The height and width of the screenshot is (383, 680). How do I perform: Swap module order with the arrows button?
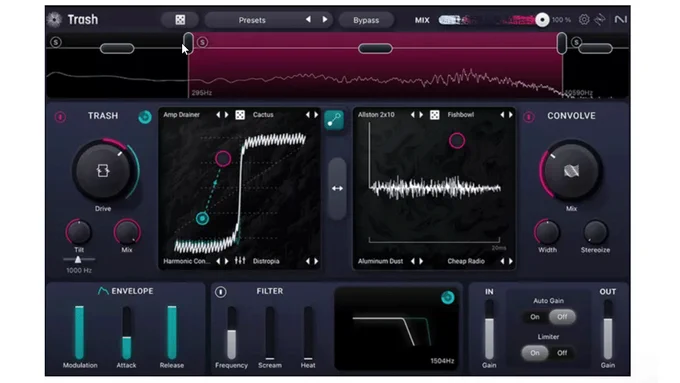click(x=337, y=188)
